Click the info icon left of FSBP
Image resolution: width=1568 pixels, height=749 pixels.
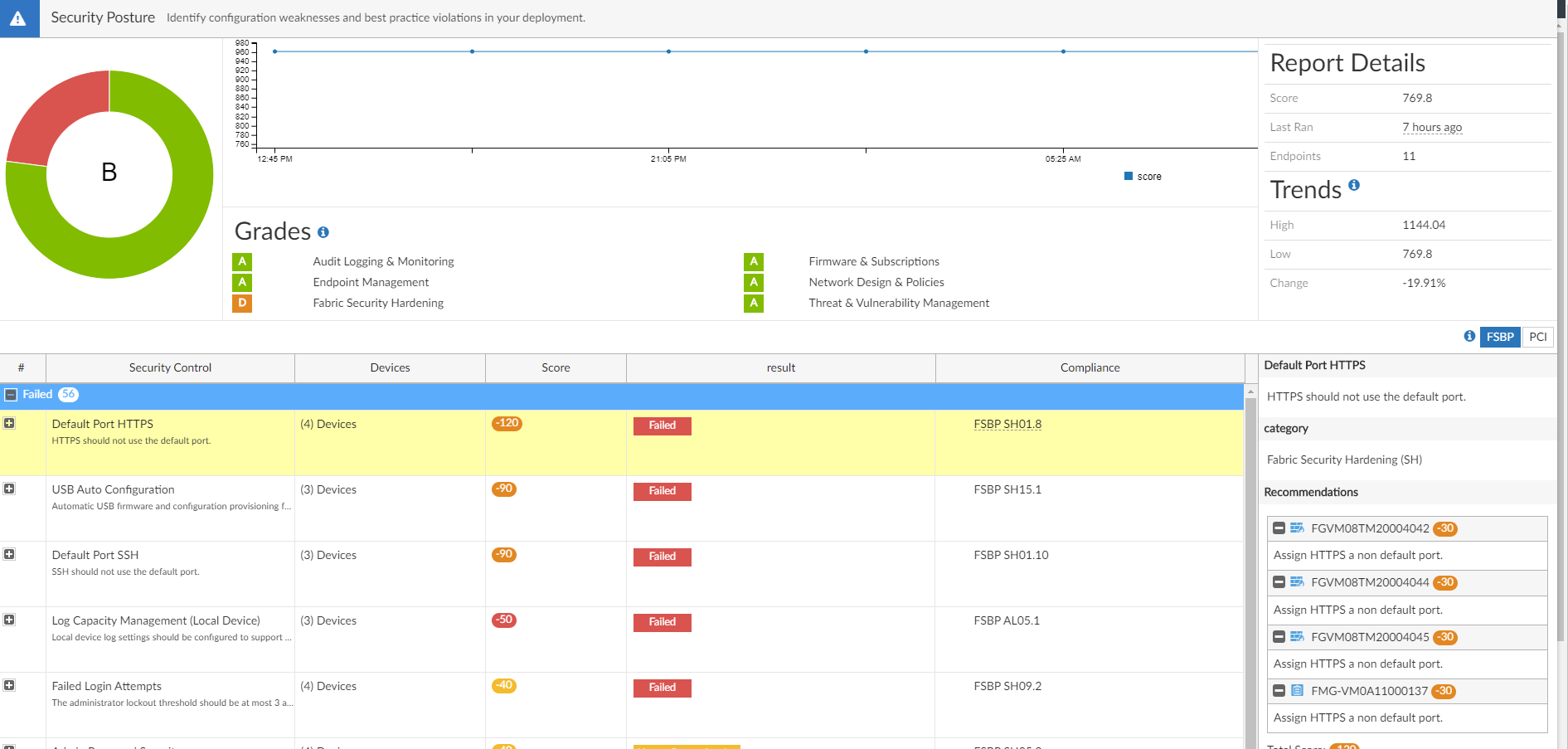(x=1469, y=336)
